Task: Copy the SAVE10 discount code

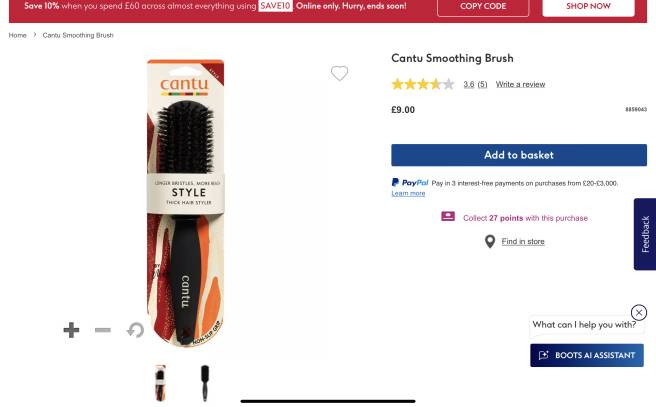Action: 484,6
